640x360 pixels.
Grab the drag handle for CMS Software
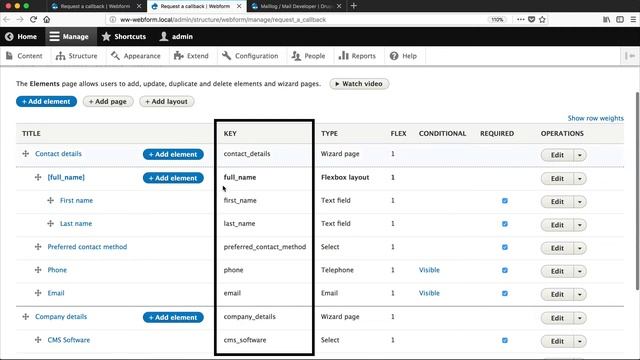[38, 340]
